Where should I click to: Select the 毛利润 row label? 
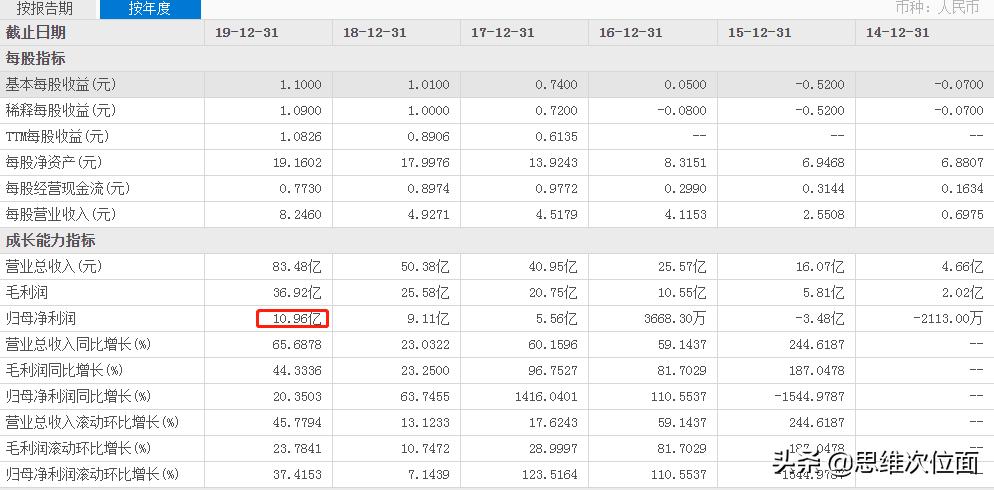[x=27, y=292]
